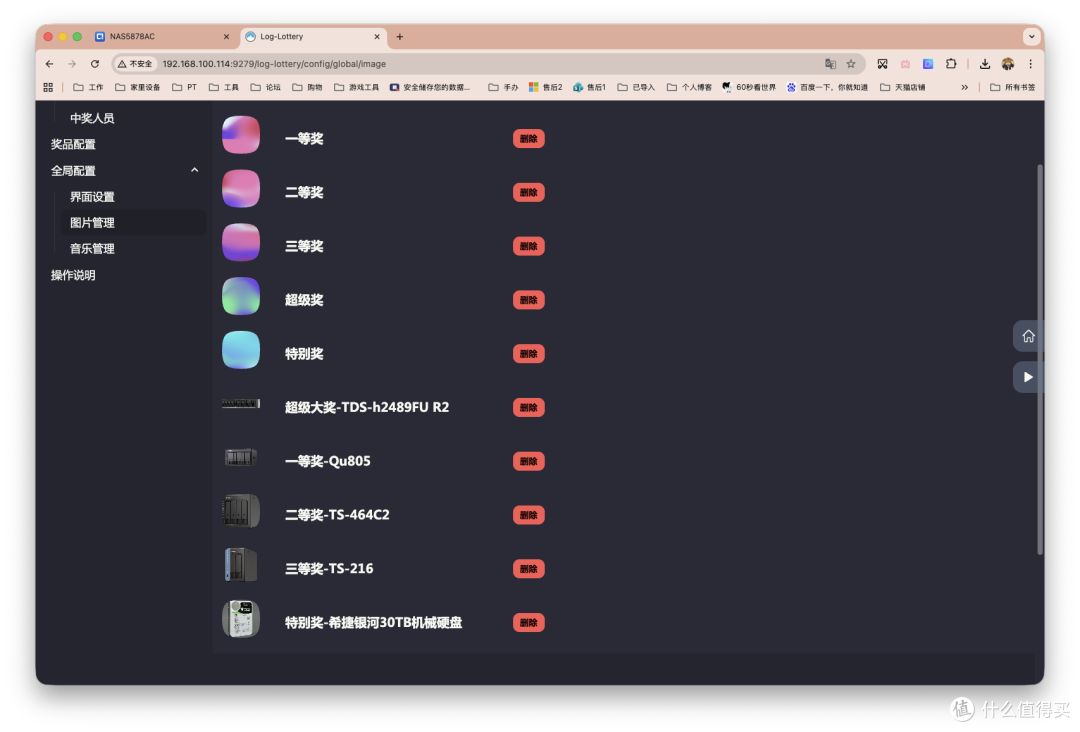The width and height of the screenshot is (1080, 732).
Task: Open 操作说明 in the sidebar
Action: point(73,275)
